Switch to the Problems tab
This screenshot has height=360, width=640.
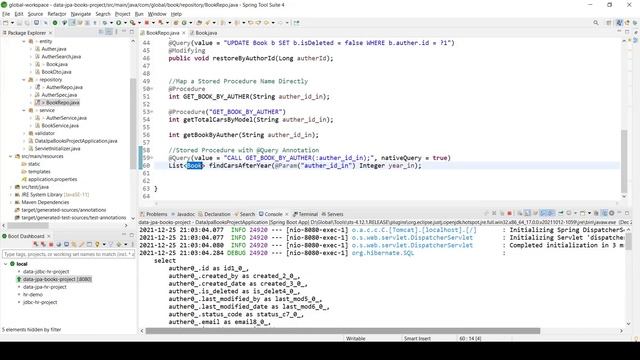154,214
